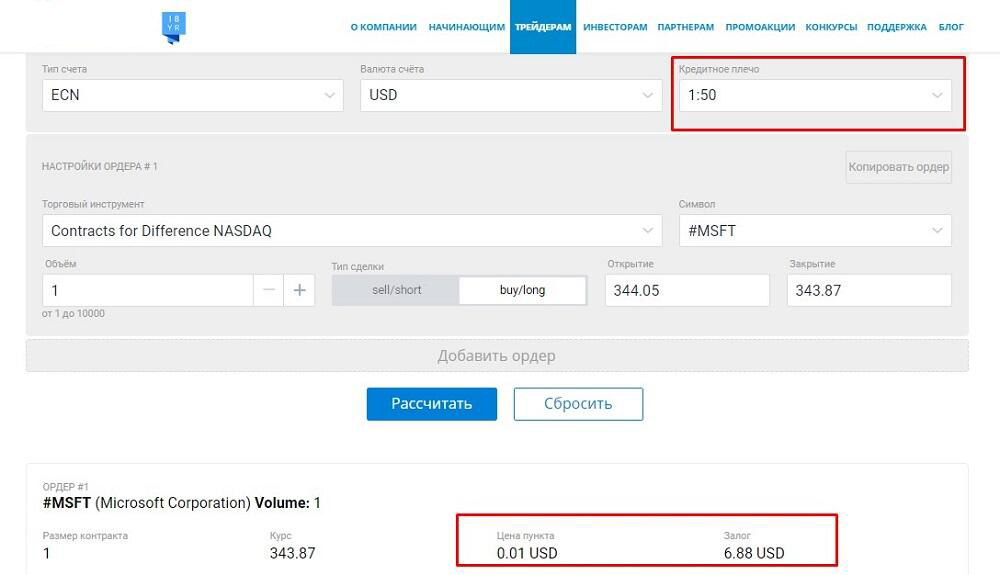Open the ПАРТНЕРАМ menu
Screen dimensions: 1000x575
686,27
